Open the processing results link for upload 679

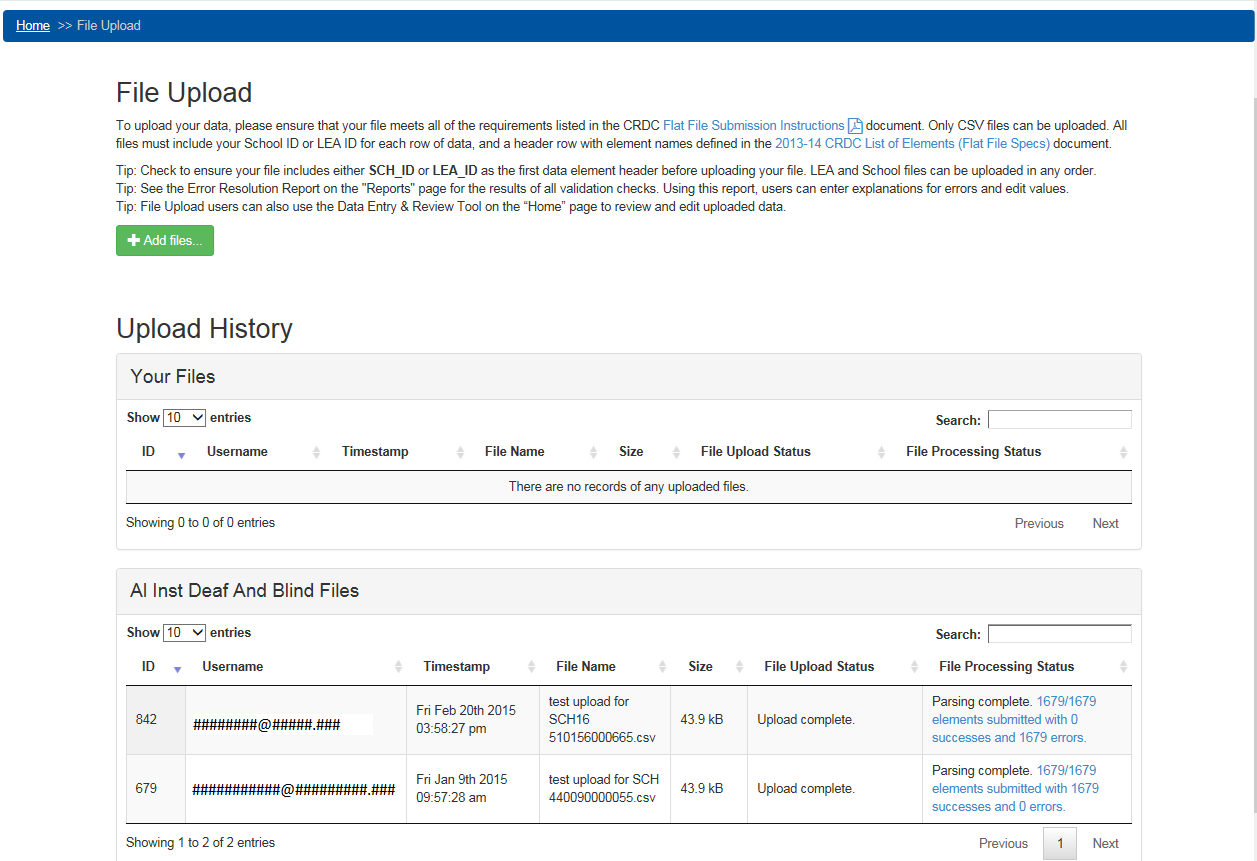coord(1014,789)
